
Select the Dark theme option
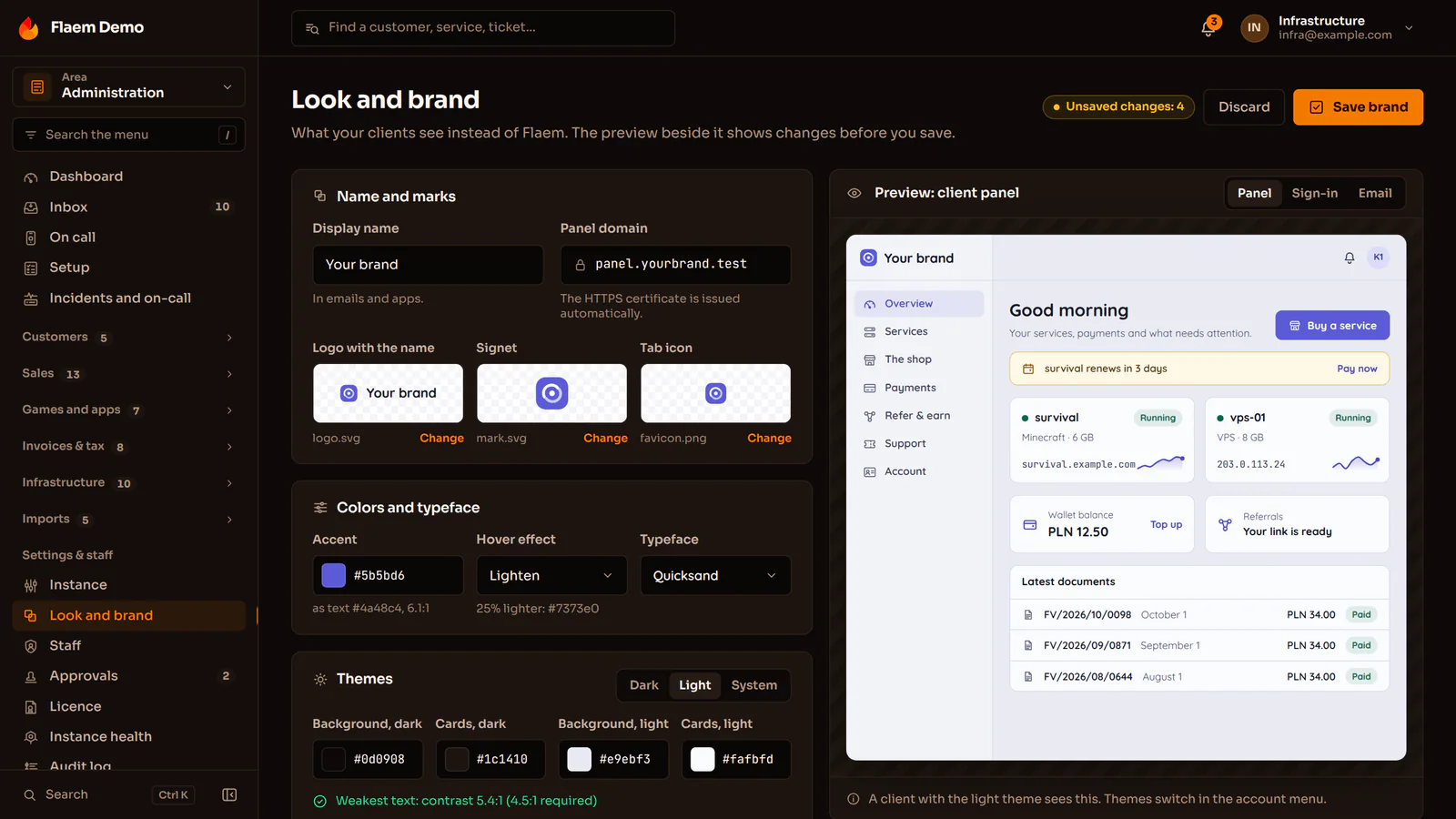pyautogui.click(x=643, y=685)
